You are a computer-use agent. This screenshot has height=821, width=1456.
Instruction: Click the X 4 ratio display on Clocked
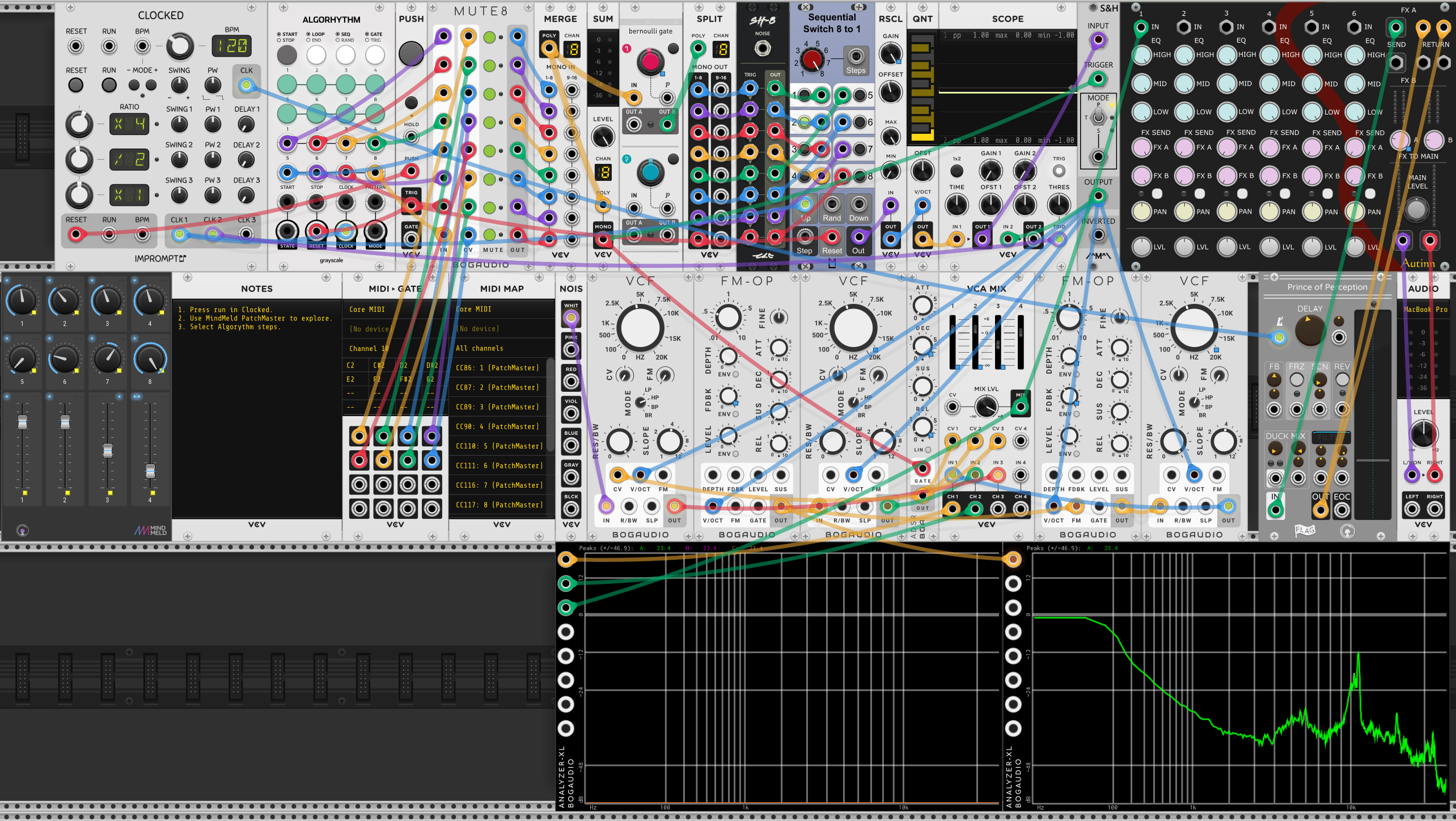(129, 124)
